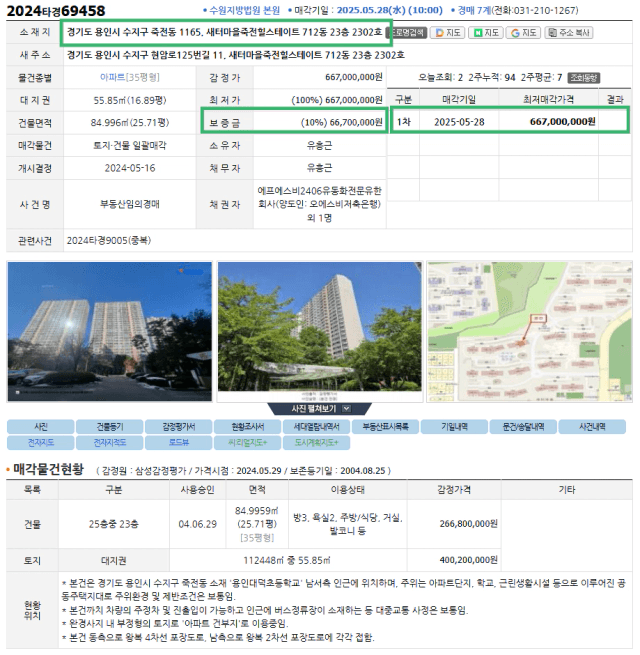The width and height of the screenshot is (640, 655).
Task: Click building appraisal 266,800,000원
Action: (x=468, y=523)
